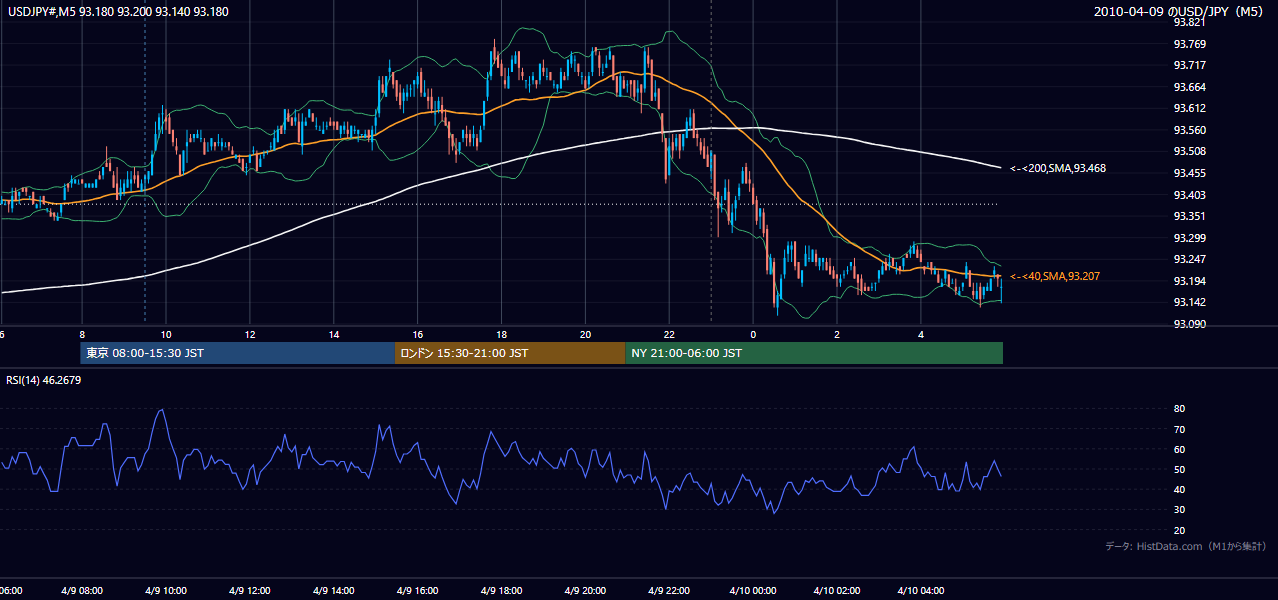
Task: Select the NY 21:00-06:00 JST session bar
Action: coord(814,353)
